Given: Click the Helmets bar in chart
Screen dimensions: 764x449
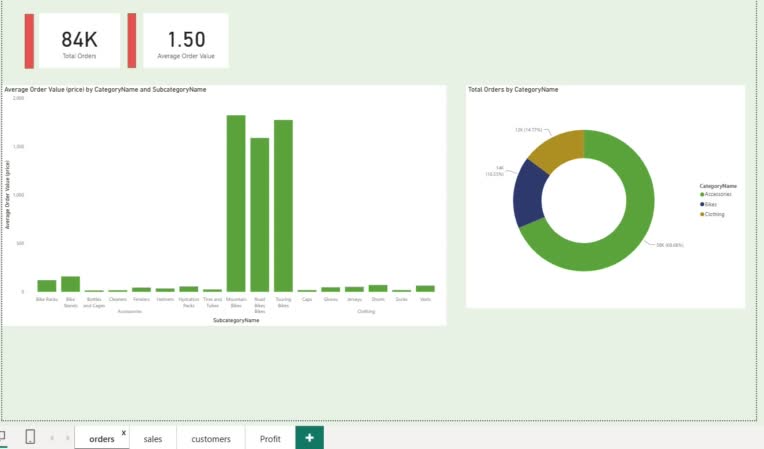Looking at the screenshot, I should tap(165, 290).
